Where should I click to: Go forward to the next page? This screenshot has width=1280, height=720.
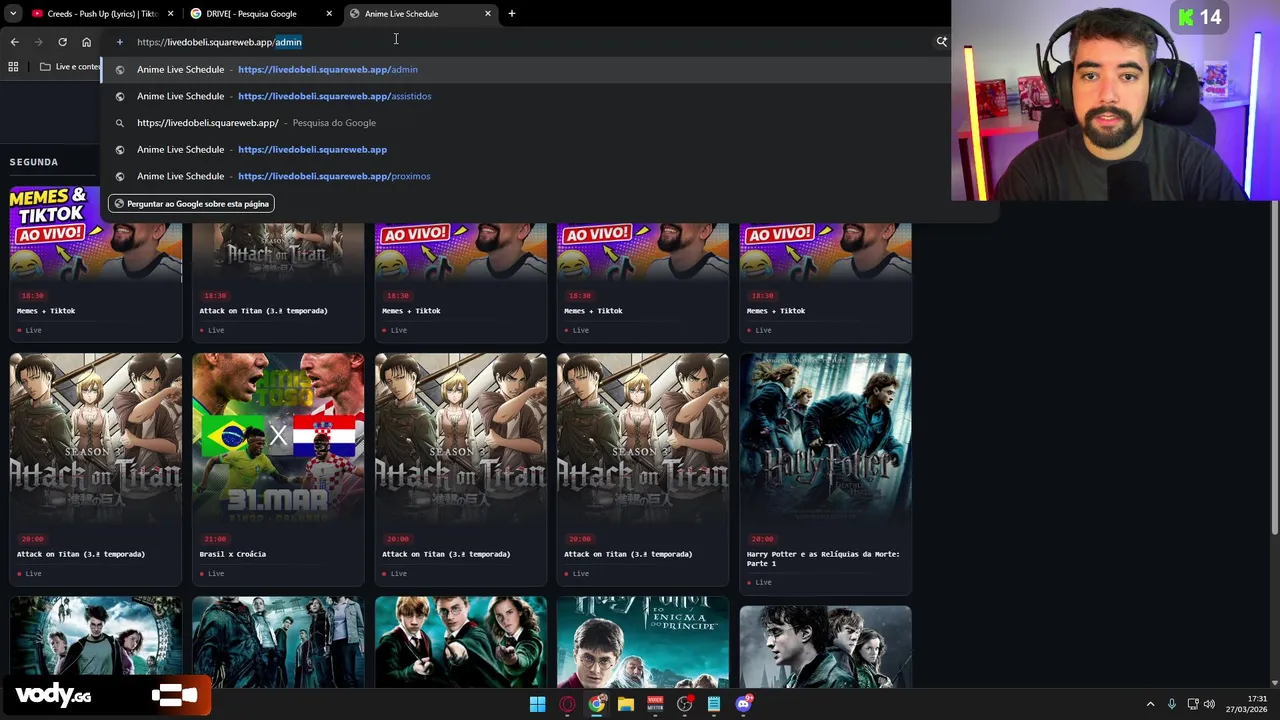(x=38, y=42)
